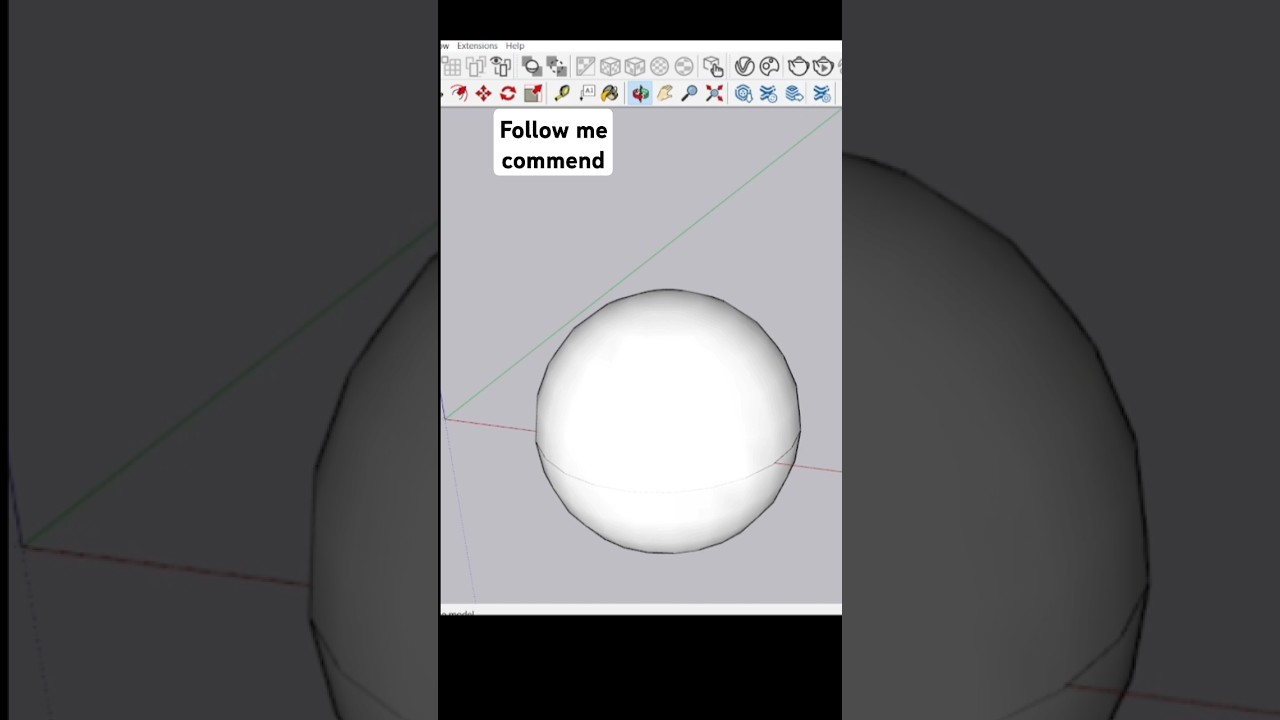Click the blue hexagon download icon
Viewport: 1280px width, 720px height.
pyautogui.click(x=743, y=93)
